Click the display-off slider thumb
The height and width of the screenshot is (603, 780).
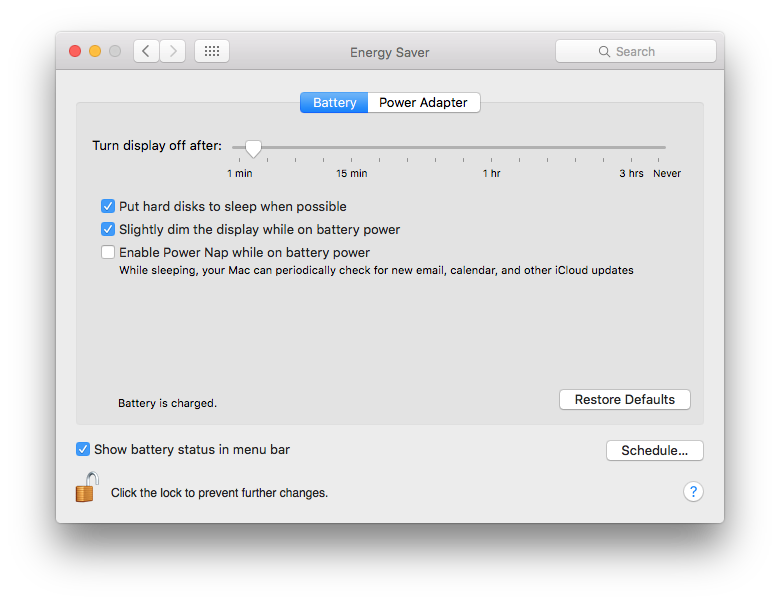[253, 148]
